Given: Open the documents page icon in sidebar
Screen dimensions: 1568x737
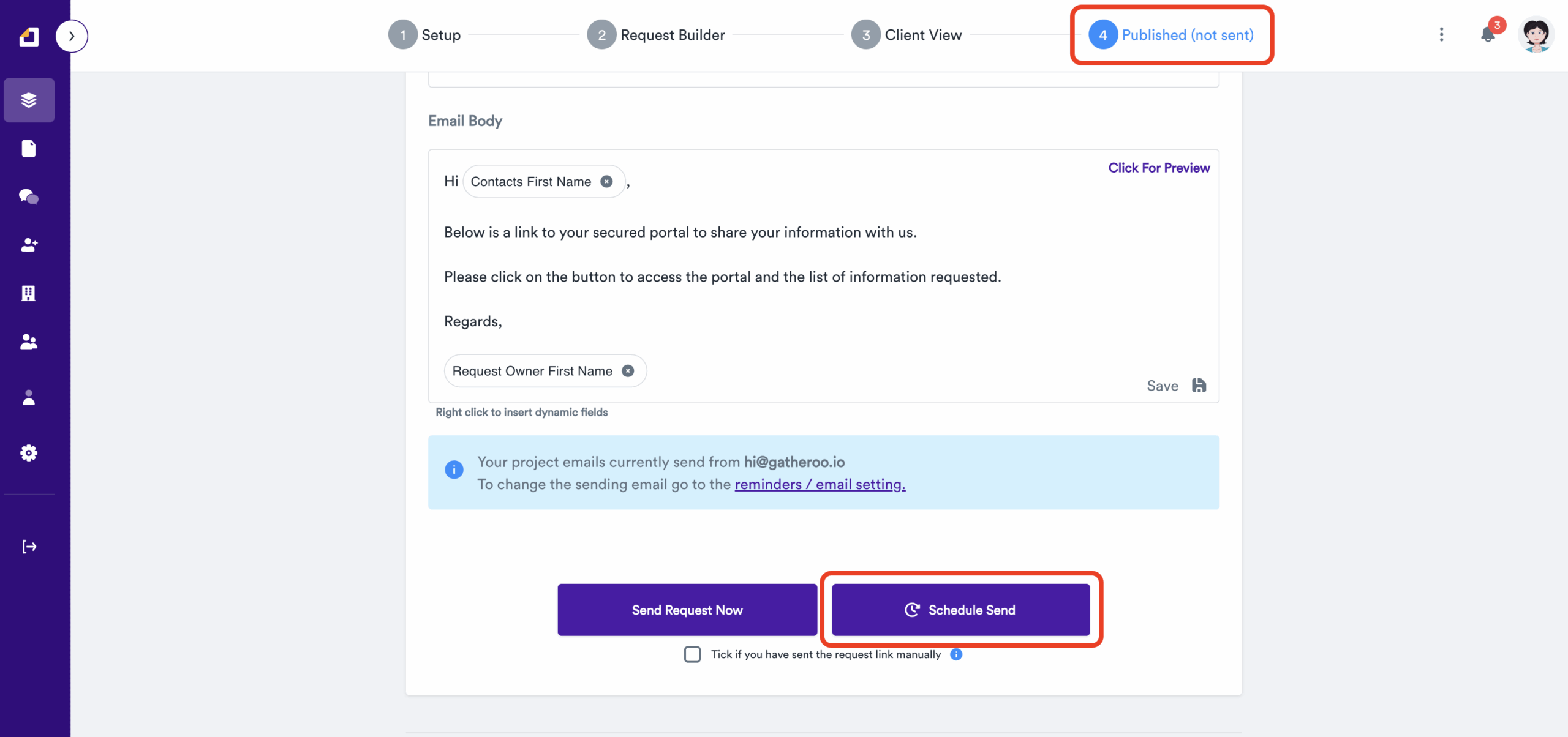Looking at the screenshot, I should click(x=29, y=148).
